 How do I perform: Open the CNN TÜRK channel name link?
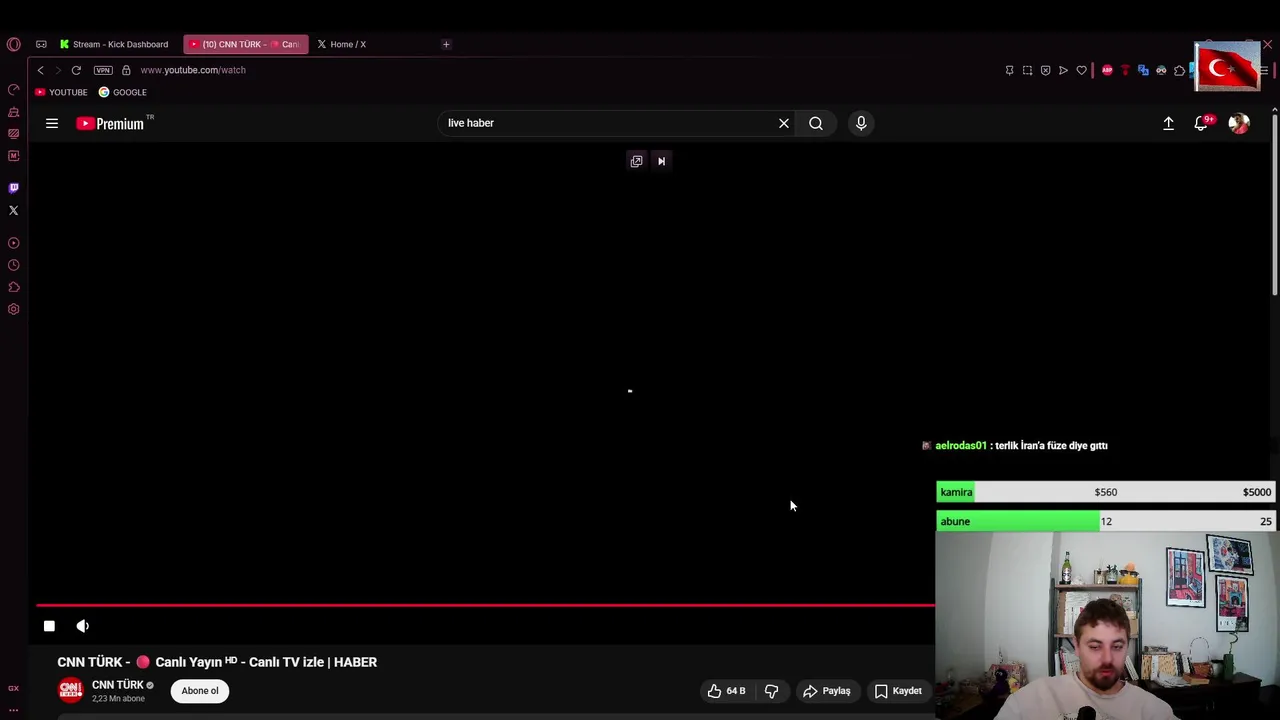118,685
